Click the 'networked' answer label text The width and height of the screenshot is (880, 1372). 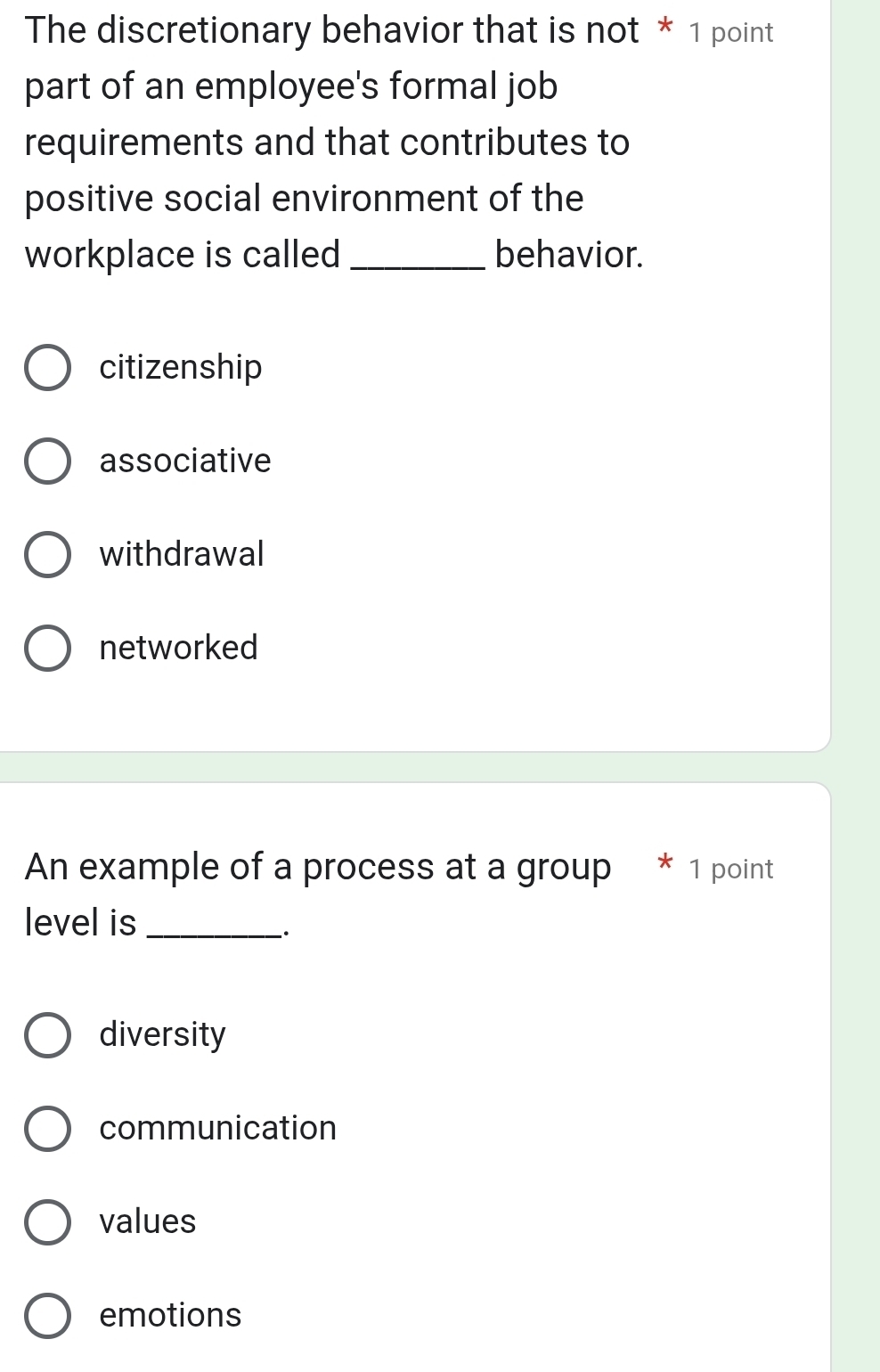click(178, 648)
